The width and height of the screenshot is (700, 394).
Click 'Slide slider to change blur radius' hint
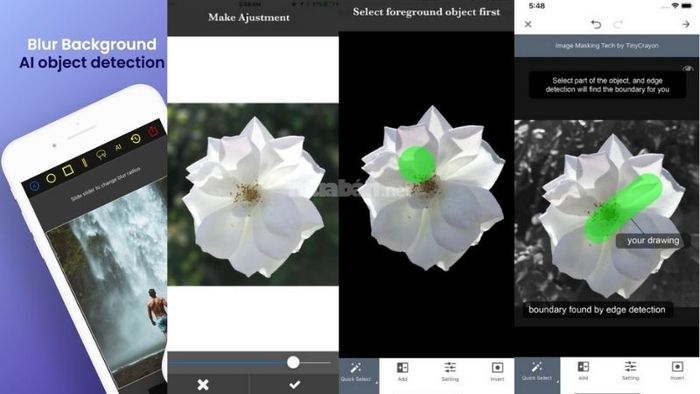pos(106,184)
